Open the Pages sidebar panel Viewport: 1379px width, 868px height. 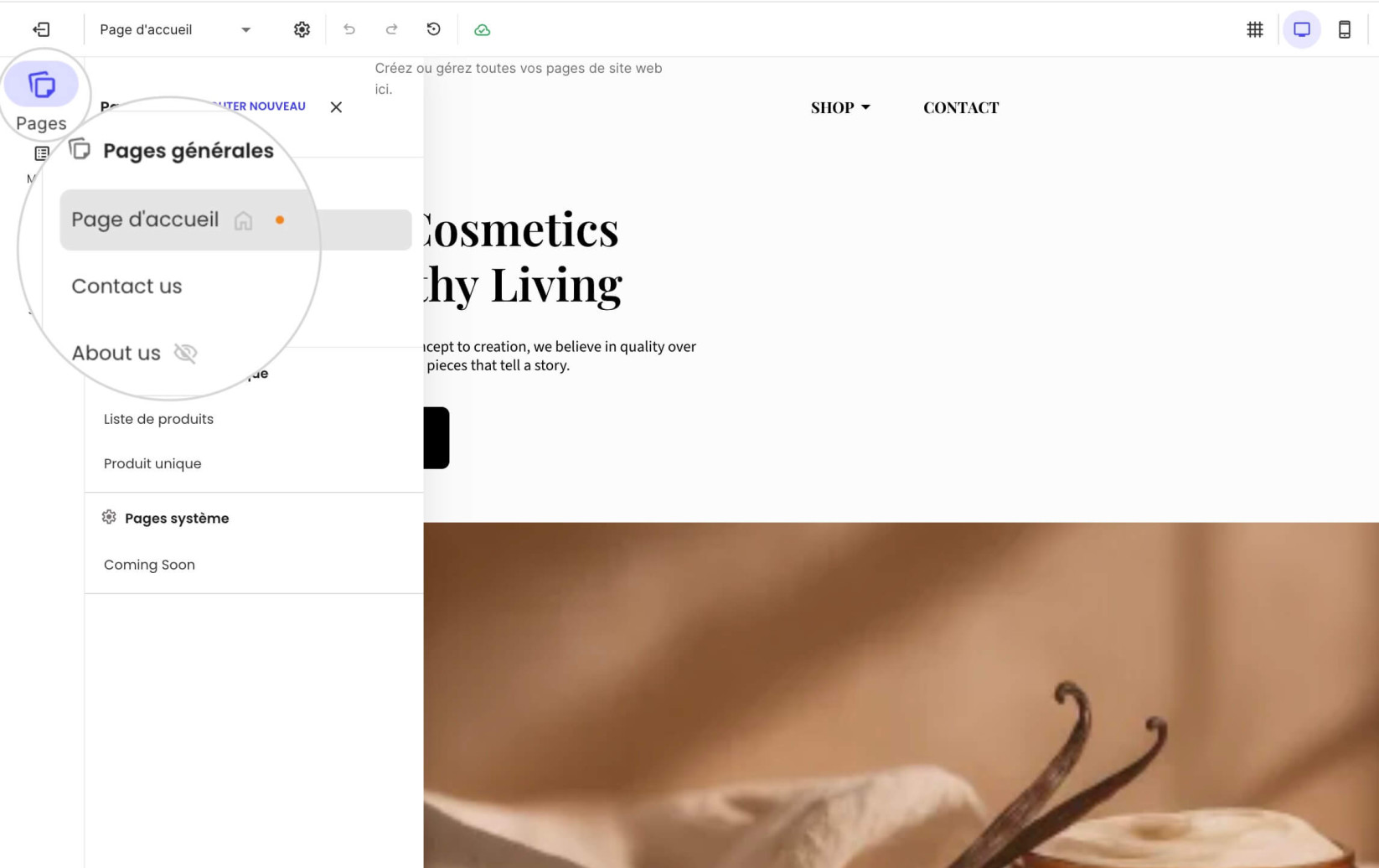(41, 99)
